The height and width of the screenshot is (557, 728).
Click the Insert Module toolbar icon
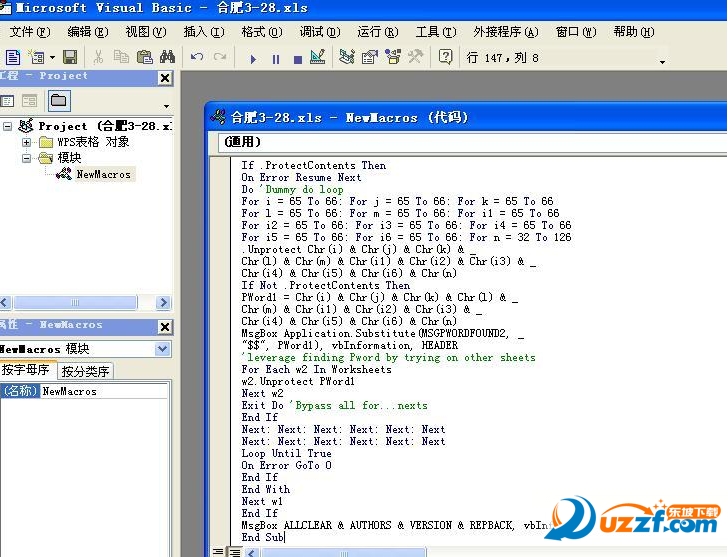tap(37, 58)
